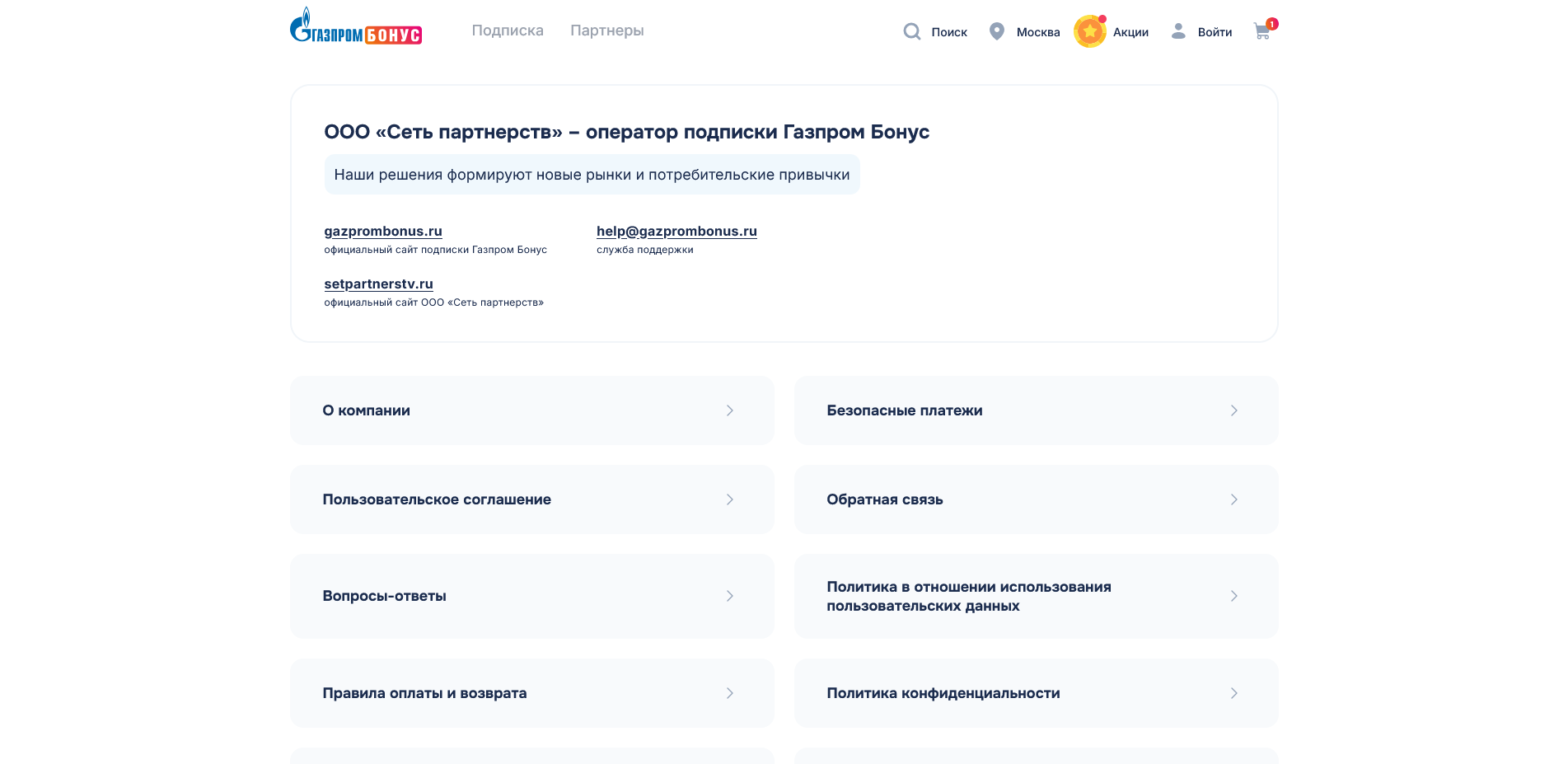Image resolution: width=1568 pixels, height=764 pixels.
Task: Expand the О компании section chevron
Action: click(730, 410)
